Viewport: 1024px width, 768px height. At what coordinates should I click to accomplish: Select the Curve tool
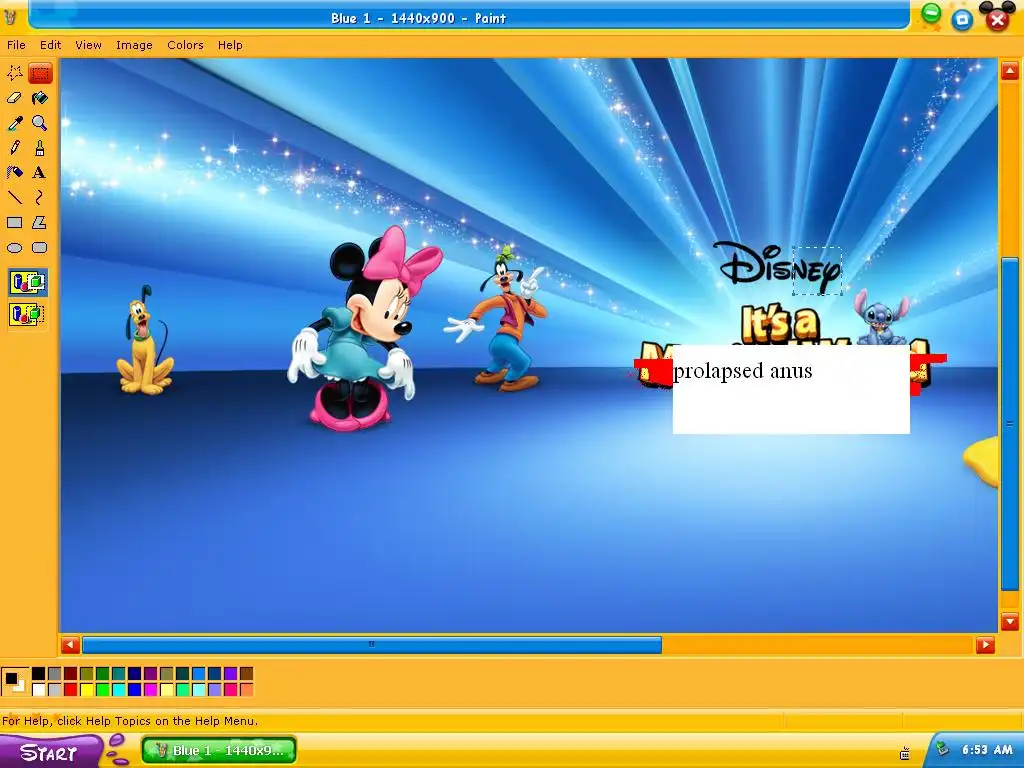(x=40, y=197)
